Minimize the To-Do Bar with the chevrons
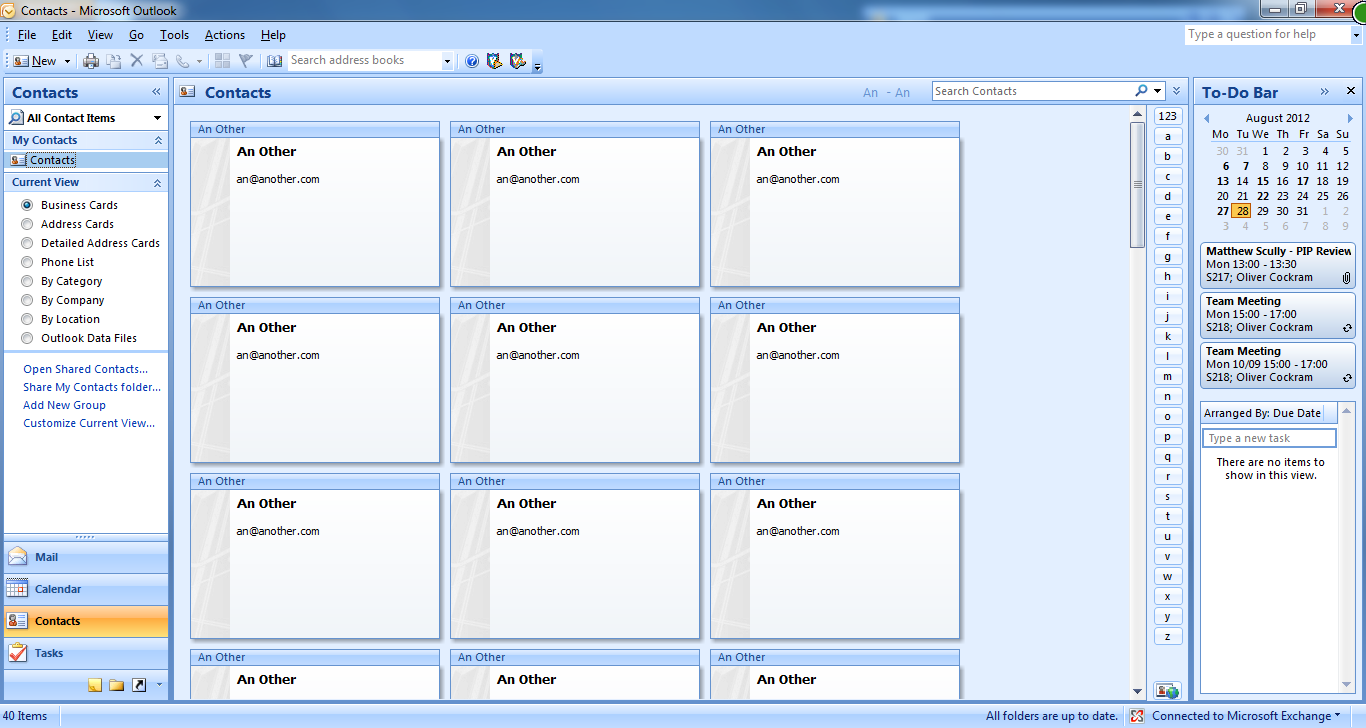 click(x=1325, y=91)
